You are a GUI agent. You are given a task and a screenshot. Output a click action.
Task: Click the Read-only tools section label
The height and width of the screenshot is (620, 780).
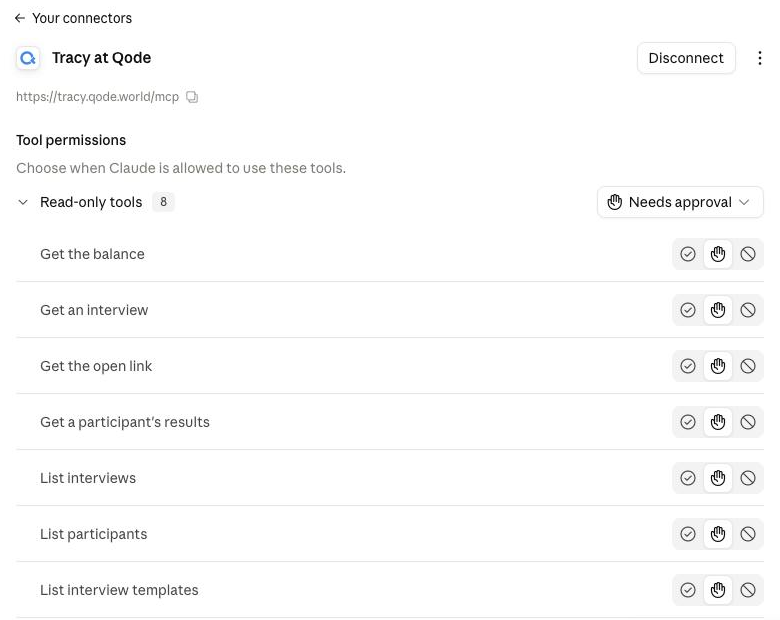[x=91, y=202]
